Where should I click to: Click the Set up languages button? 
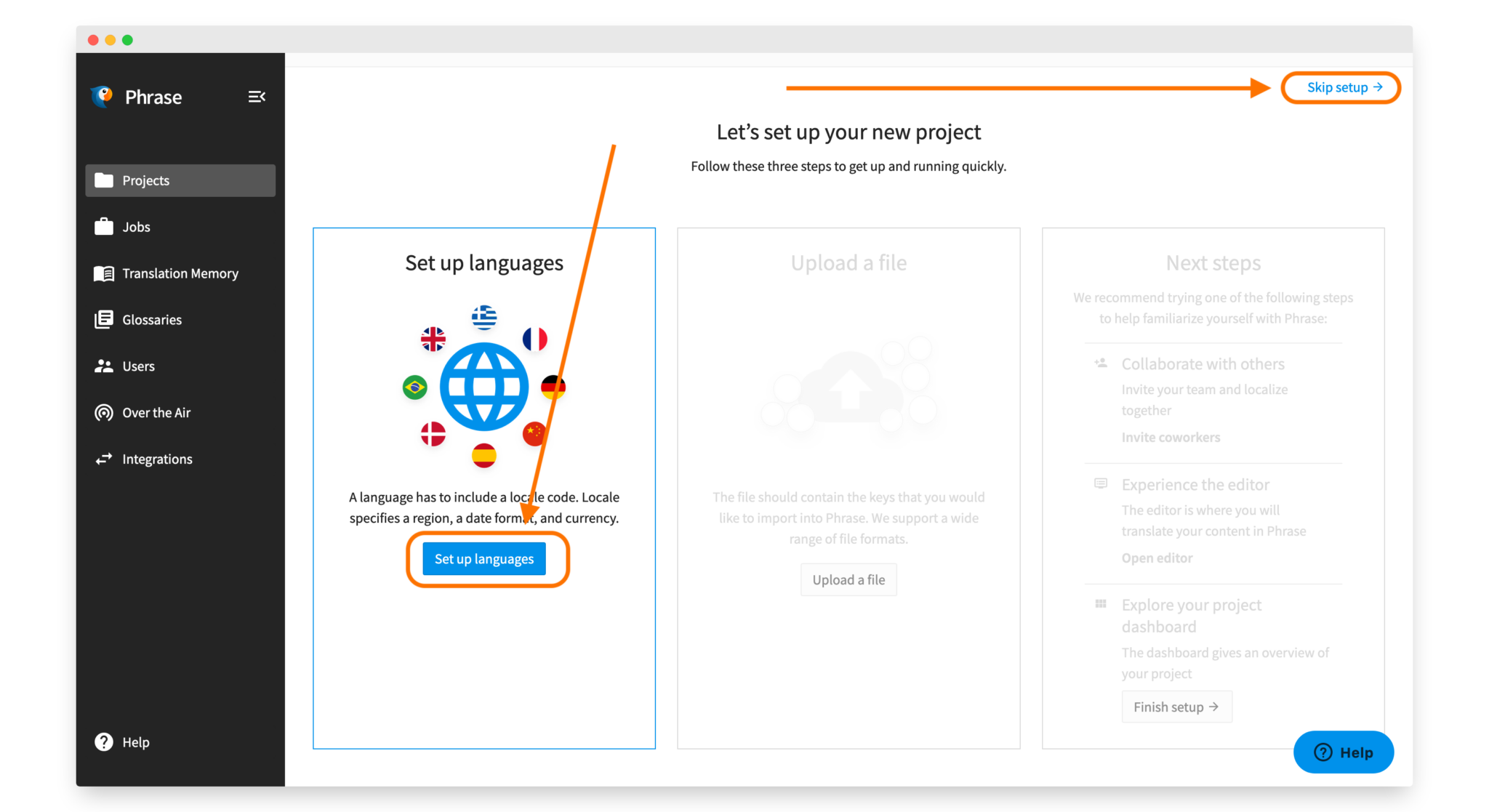[x=484, y=558]
